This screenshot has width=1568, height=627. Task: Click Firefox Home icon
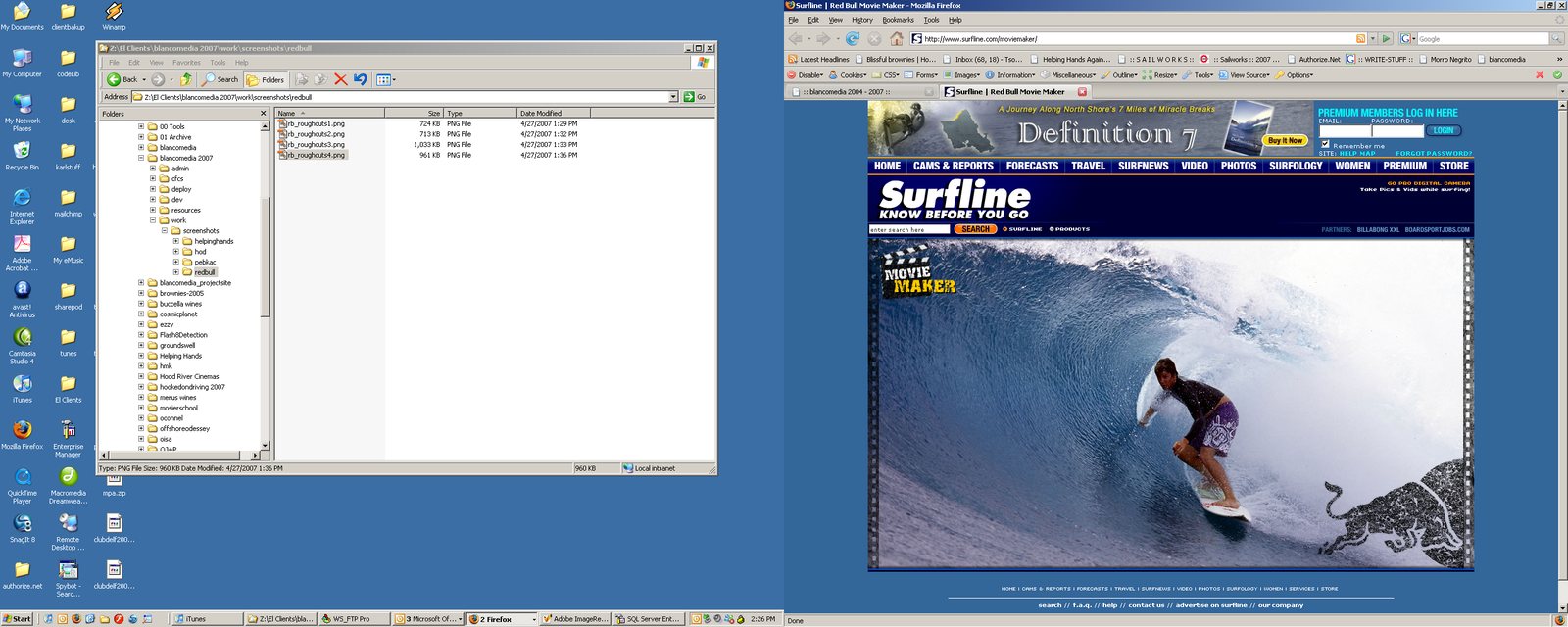(x=897, y=39)
